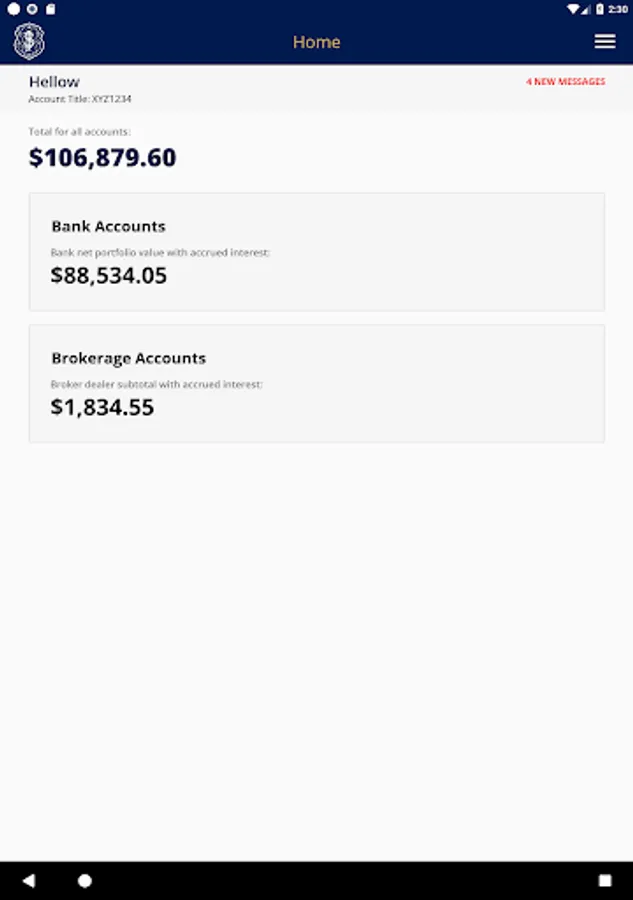Open the 4 NEW MESSAGES link
The height and width of the screenshot is (900, 633).
(x=565, y=82)
